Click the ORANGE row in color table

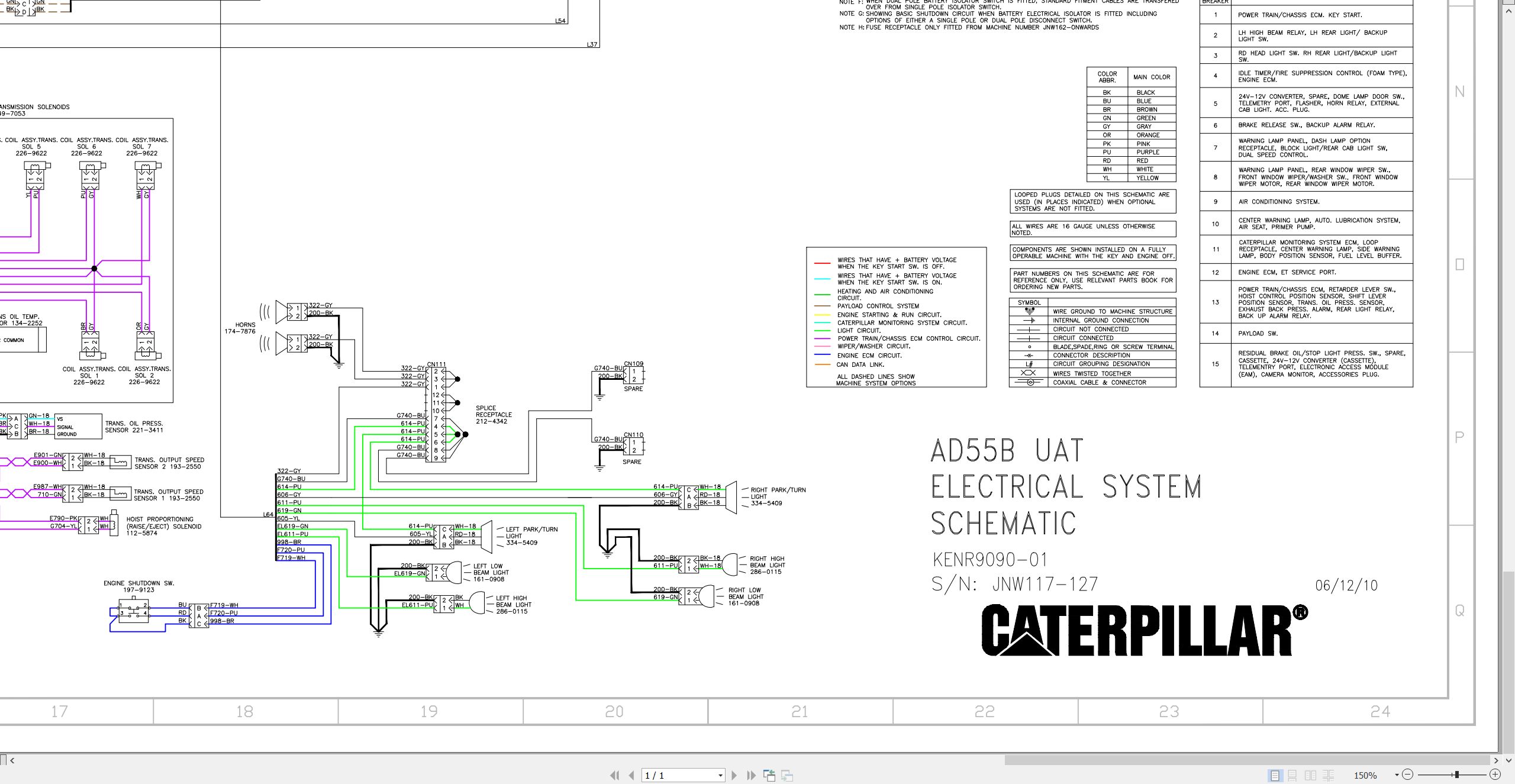(x=1131, y=135)
